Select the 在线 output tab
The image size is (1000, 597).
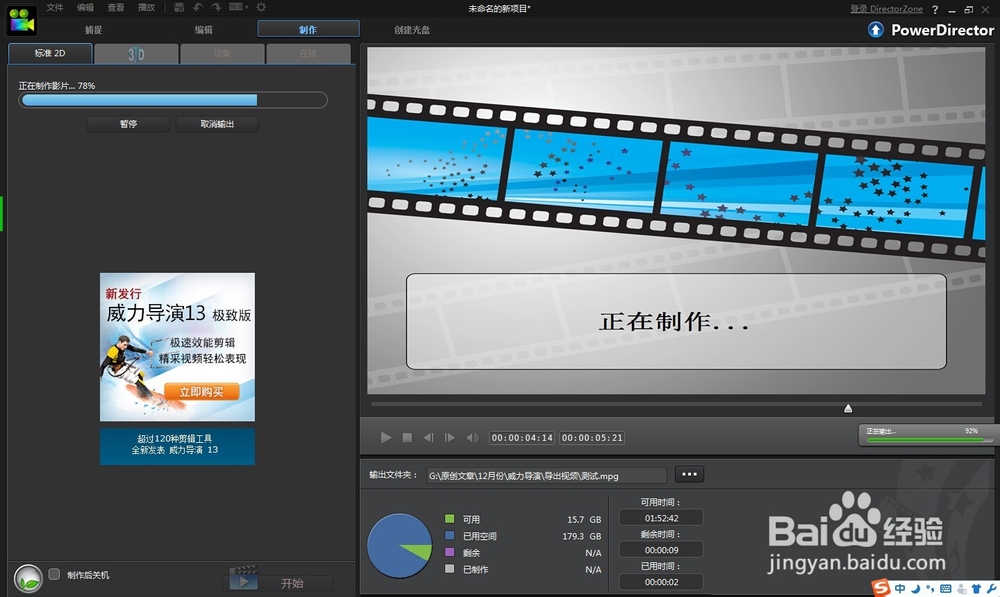[309, 54]
